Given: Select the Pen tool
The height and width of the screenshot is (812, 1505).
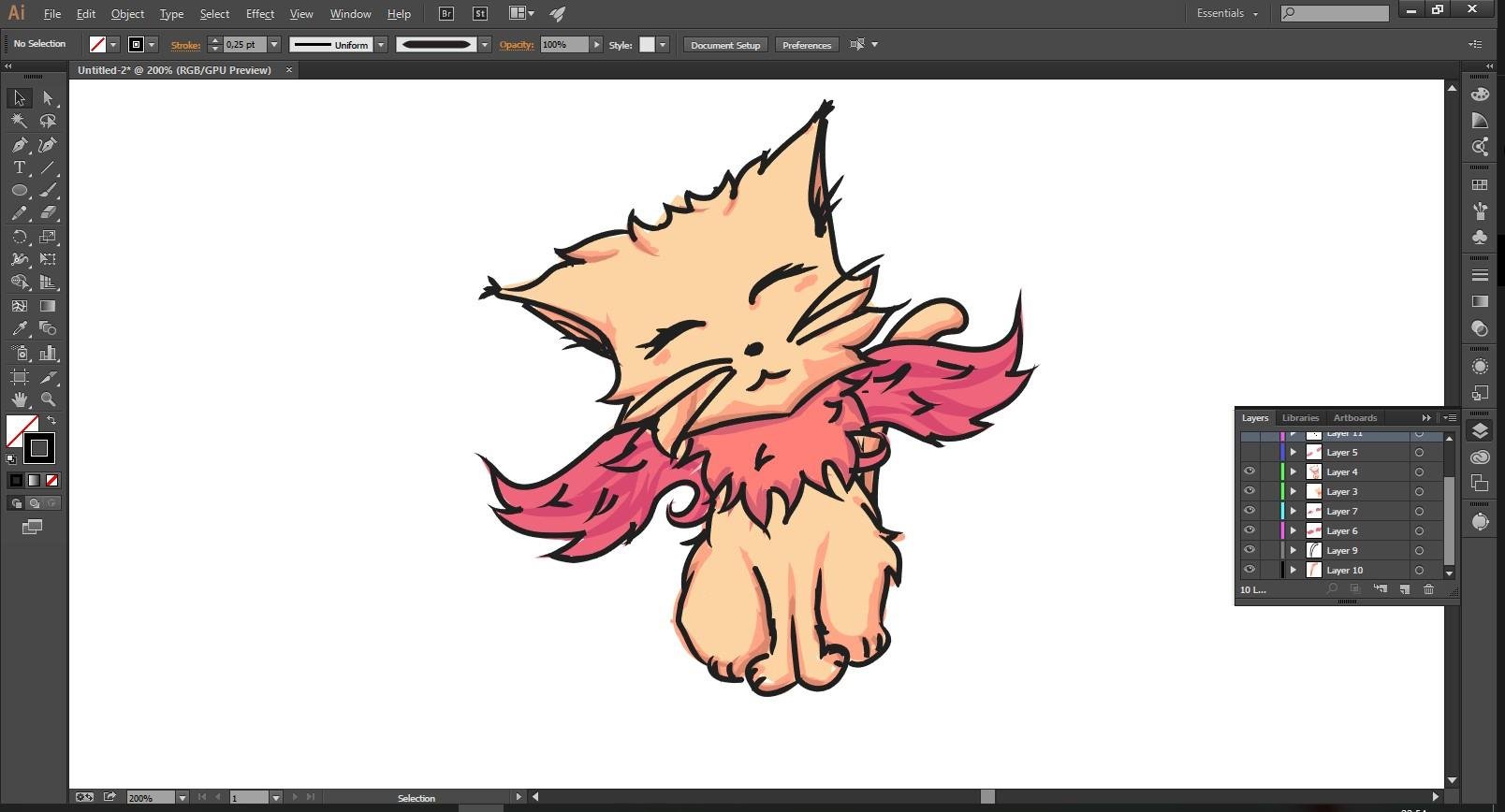Looking at the screenshot, I should point(20,145).
